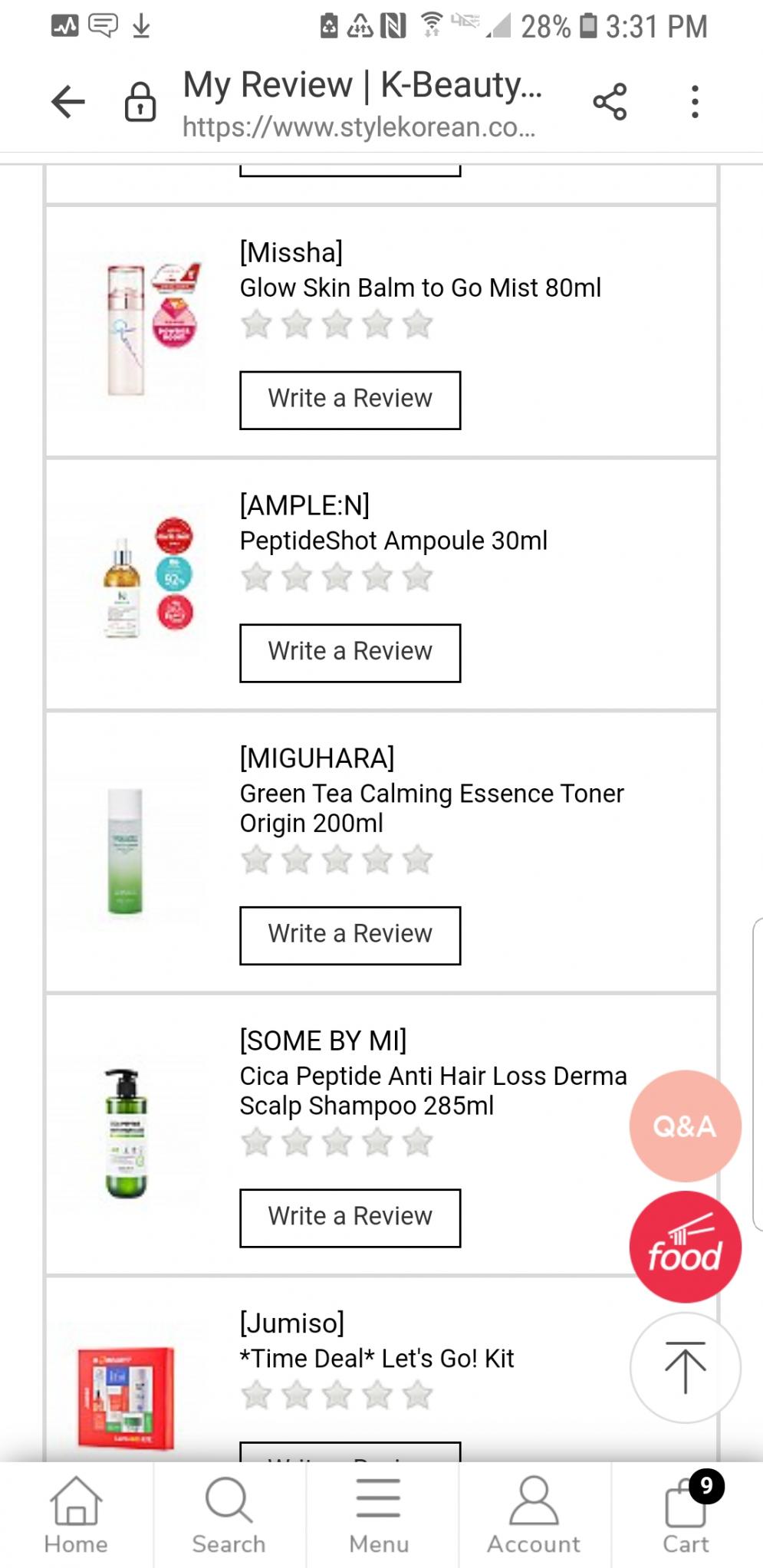Open the Cart with 9 items
Viewport: 763px width, 1568px height.
tap(686, 1515)
